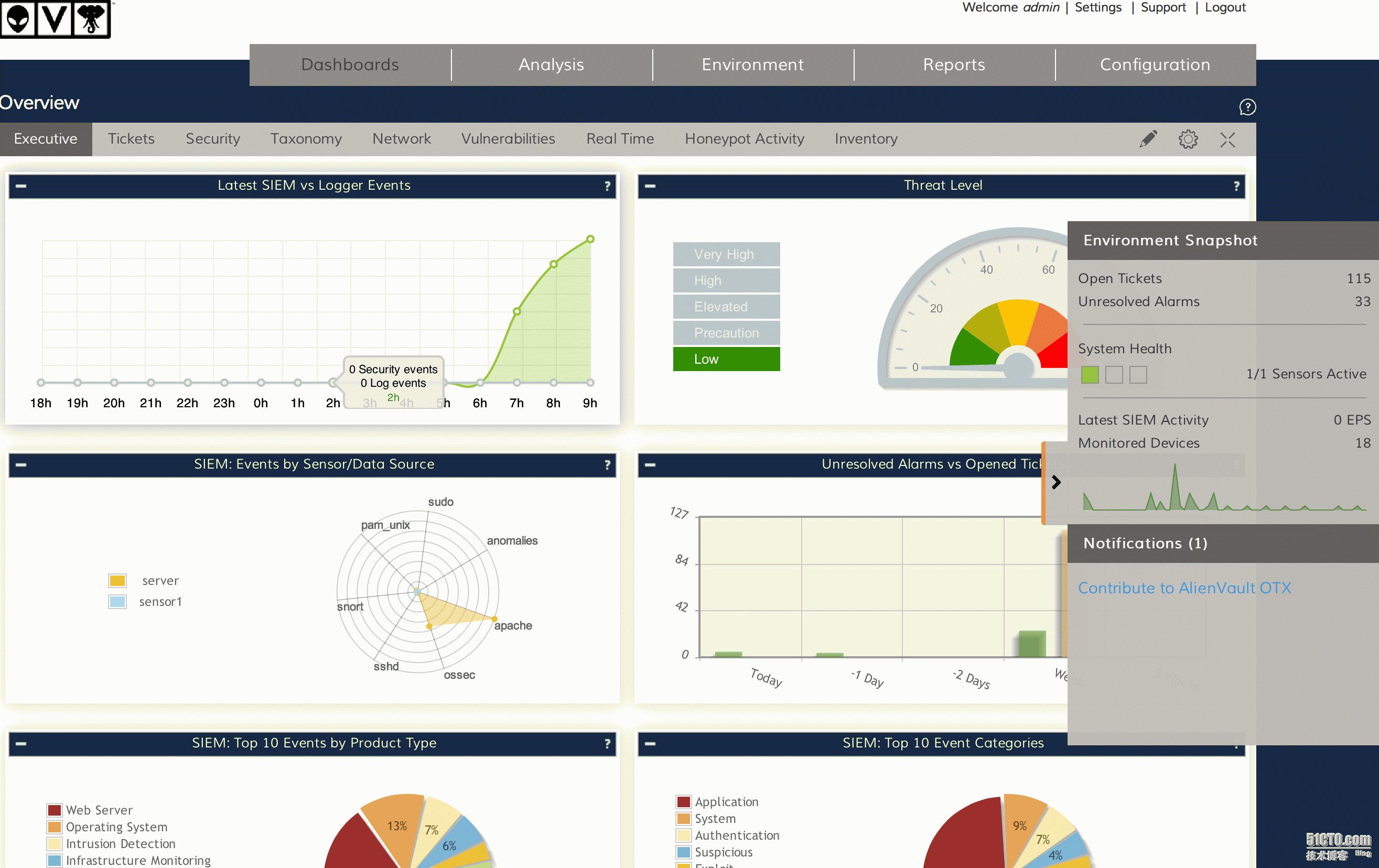Toggle the Intrusion Detection legend entry
Image resolution: width=1379 pixels, height=868 pixels.
(112, 844)
